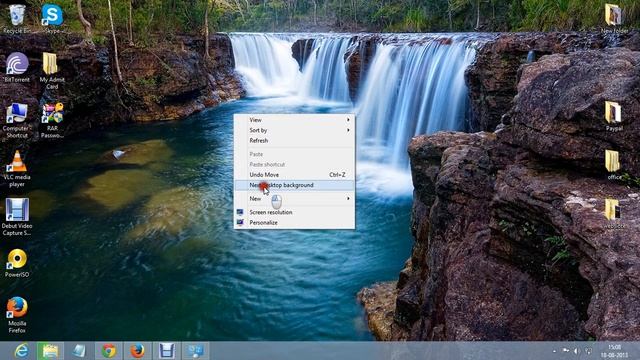Click the Paste shortcut menu entry
The width and height of the screenshot is (640, 360).
point(294,164)
